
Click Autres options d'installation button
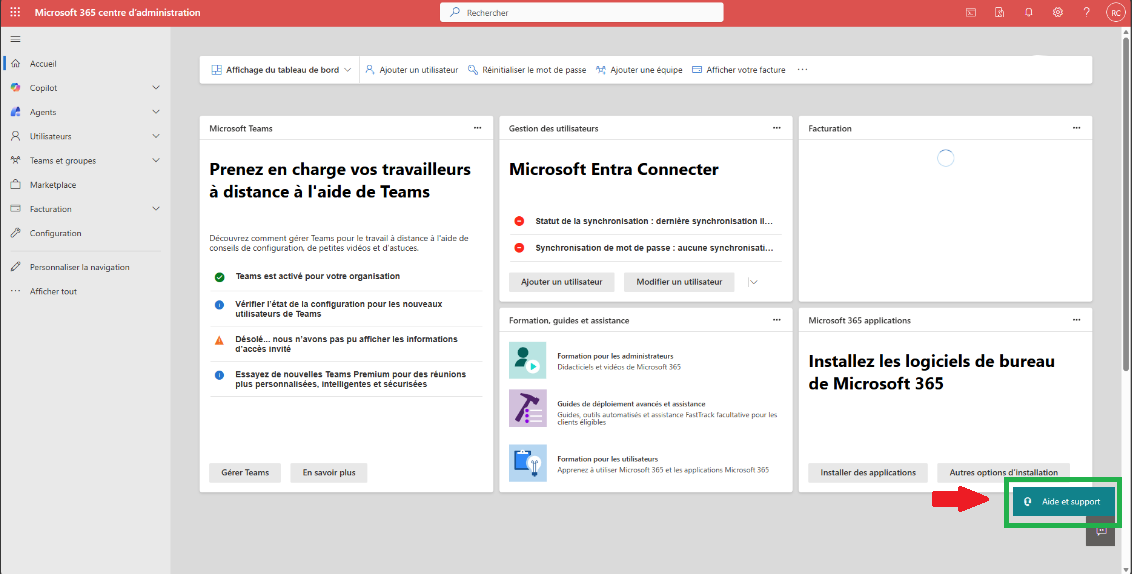1003,472
